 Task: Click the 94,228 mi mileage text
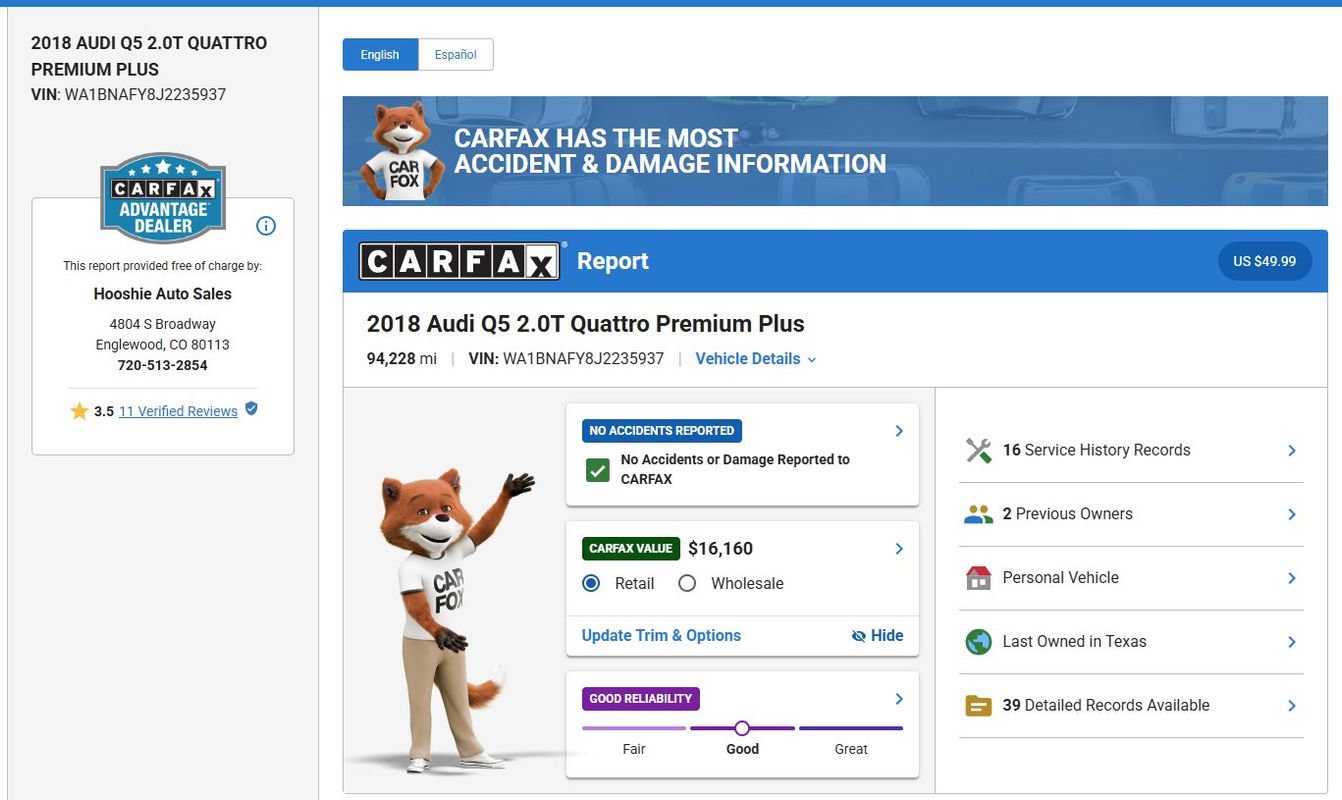point(402,359)
